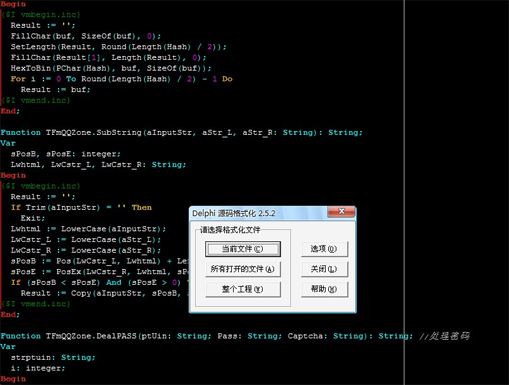Click the 'sPosE := PosEx(LwCstr_R' line
The height and width of the screenshot is (385, 509).
100,272
